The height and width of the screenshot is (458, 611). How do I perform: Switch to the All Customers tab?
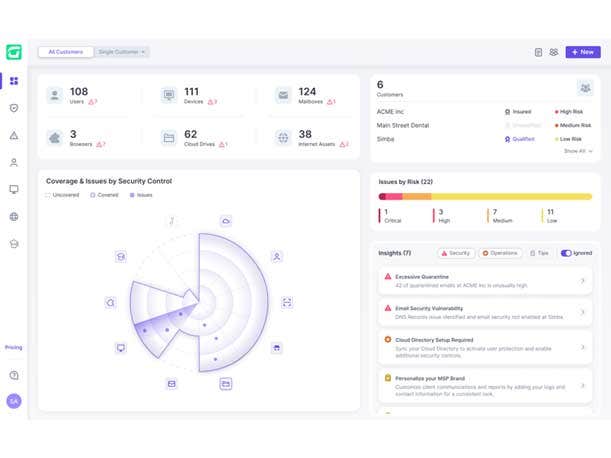[x=66, y=52]
